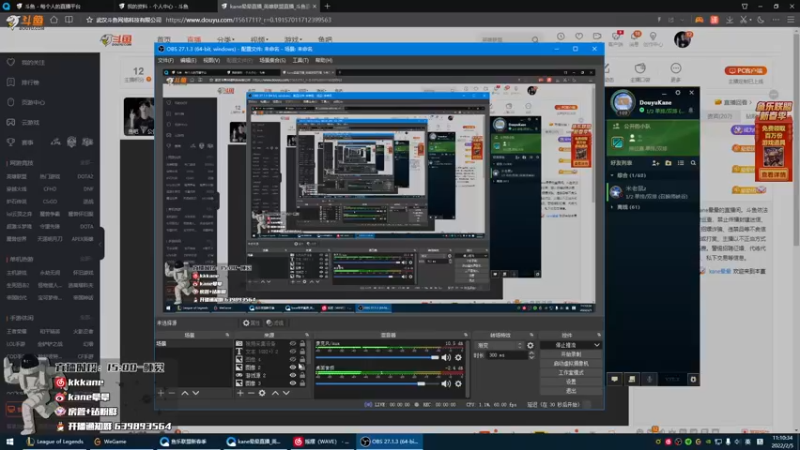Viewport: 800px width, 450px height.
Task: Move the selected source up
Action: [275, 393]
